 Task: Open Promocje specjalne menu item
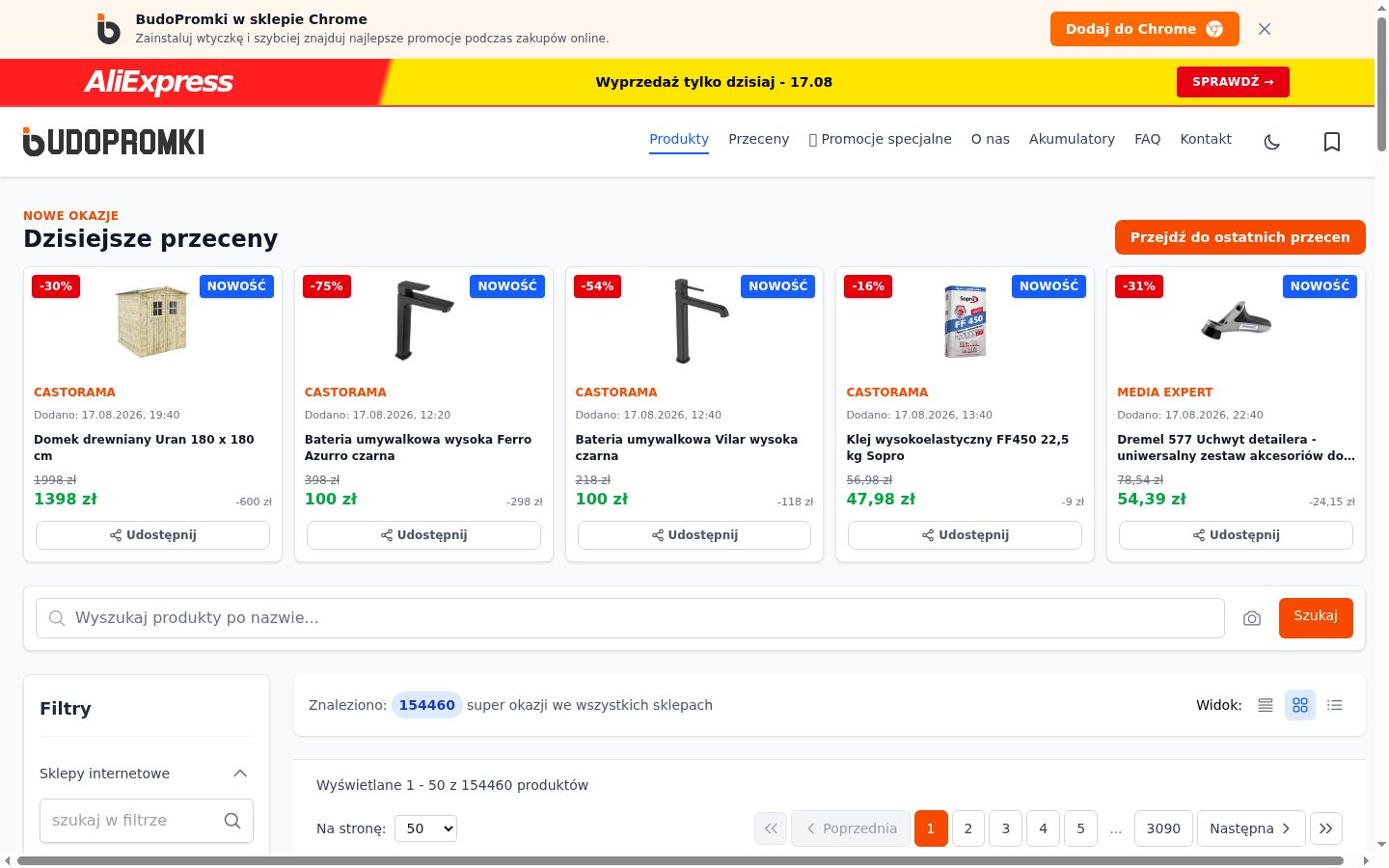[880, 139]
